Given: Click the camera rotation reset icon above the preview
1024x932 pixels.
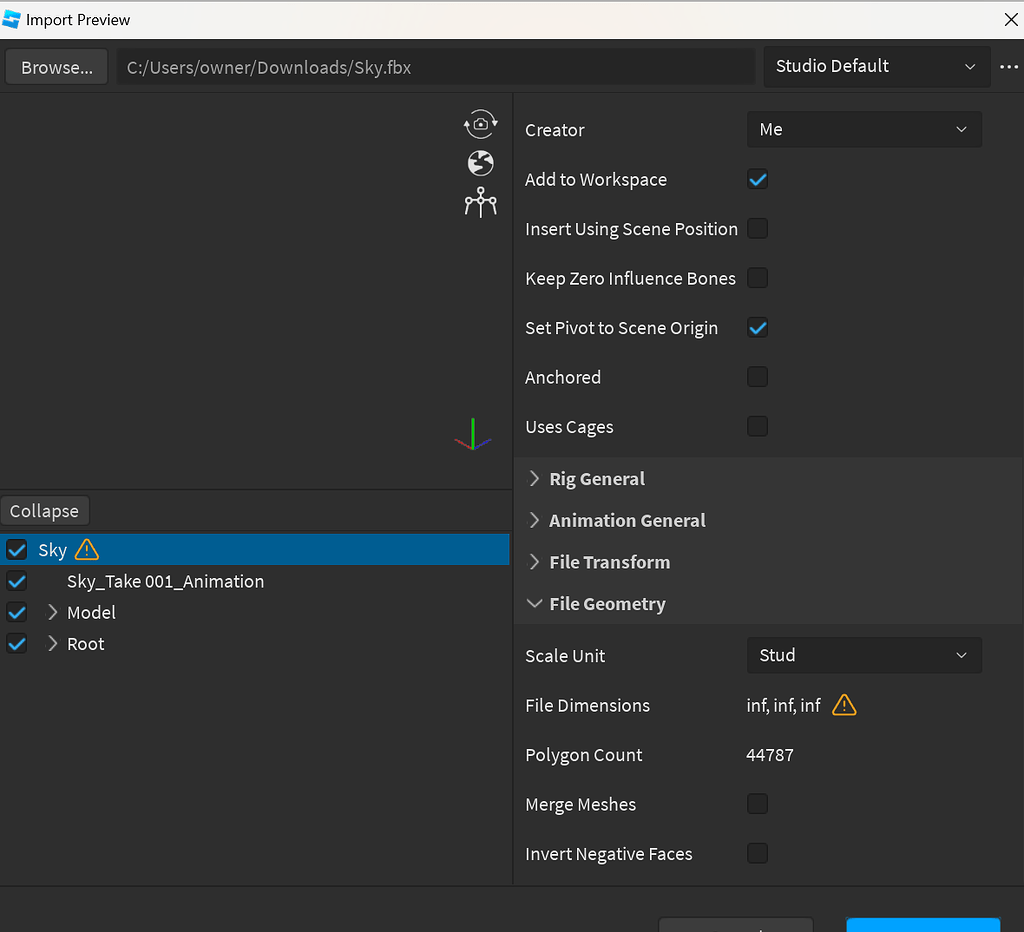Looking at the screenshot, I should [480, 124].
